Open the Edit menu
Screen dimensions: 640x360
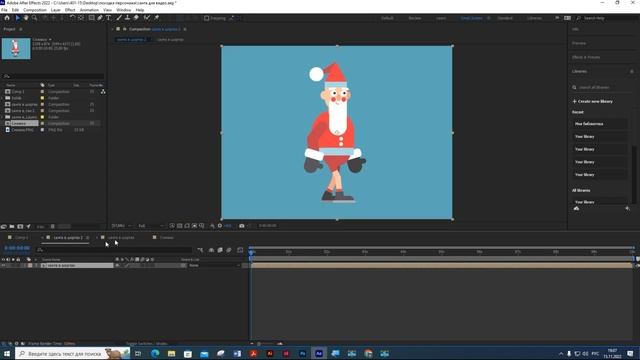pyautogui.click(x=15, y=10)
